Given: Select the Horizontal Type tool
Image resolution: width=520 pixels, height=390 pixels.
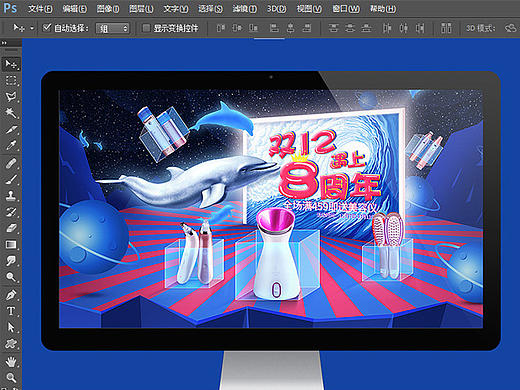Looking at the screenshot, I should (x=11, y=311).
